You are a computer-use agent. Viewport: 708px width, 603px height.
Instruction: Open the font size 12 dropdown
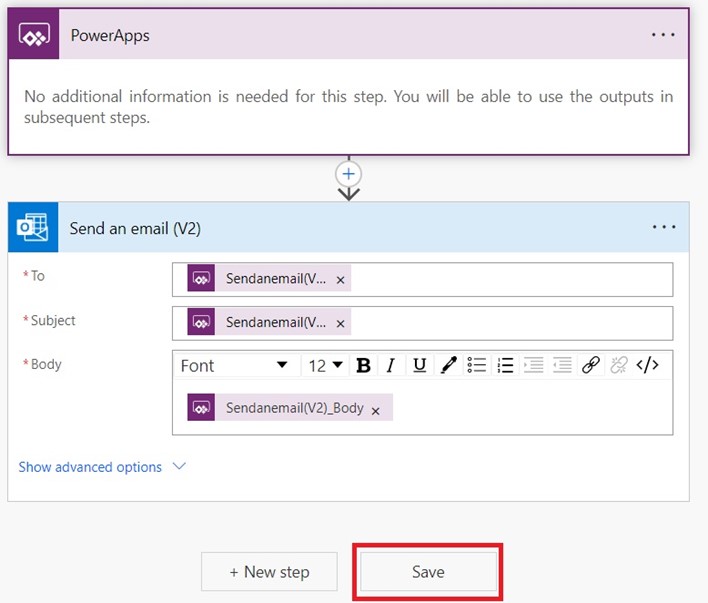pos(325,366)
